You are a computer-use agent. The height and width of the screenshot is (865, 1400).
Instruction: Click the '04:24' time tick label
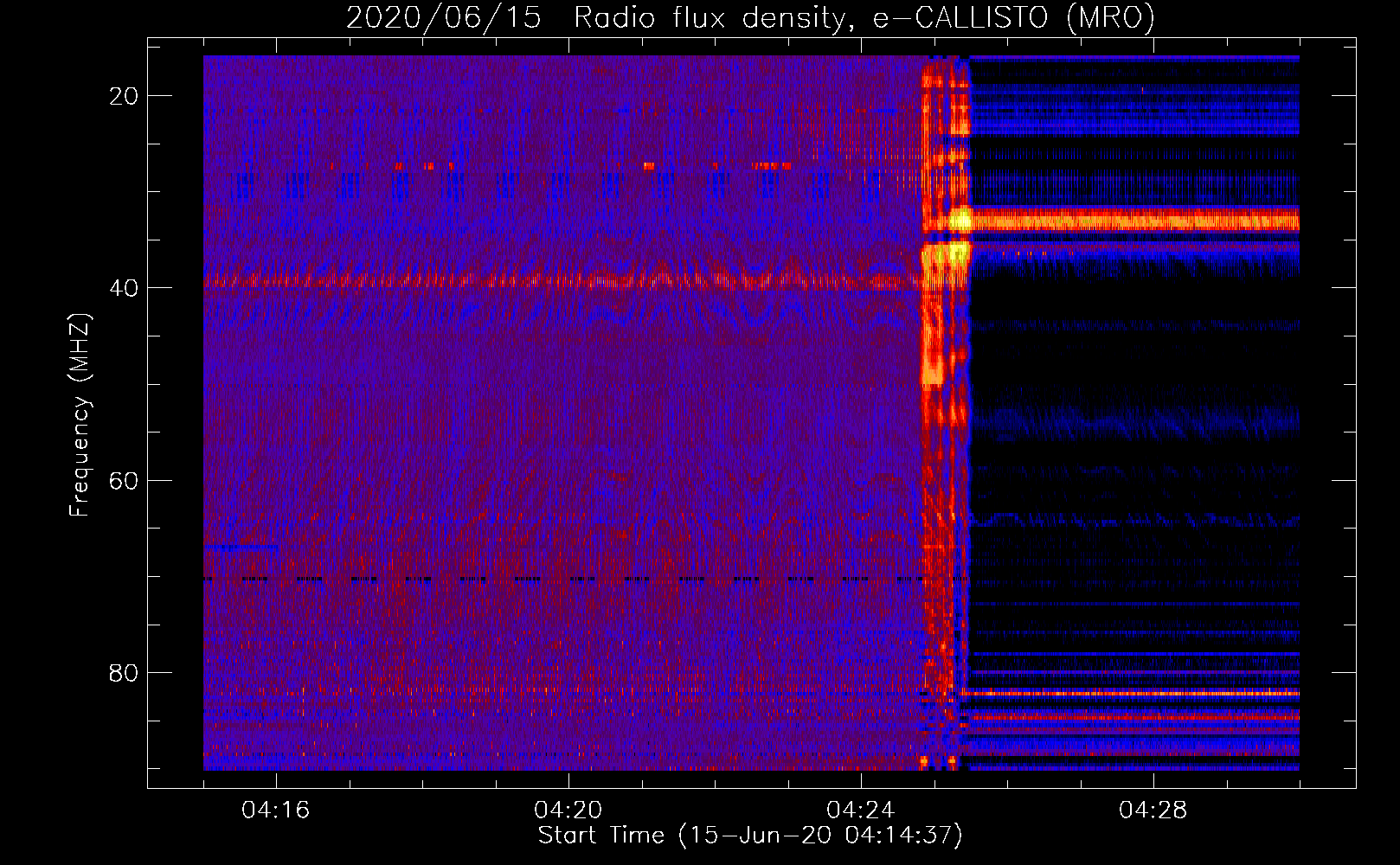click(x=861, y=811)
